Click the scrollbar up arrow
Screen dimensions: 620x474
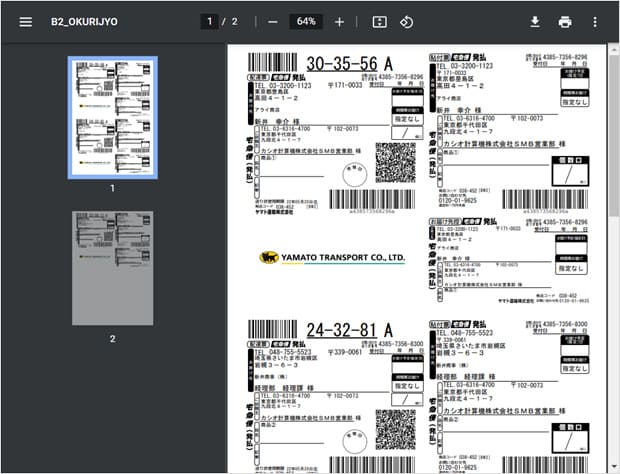(x=613, y=49)
